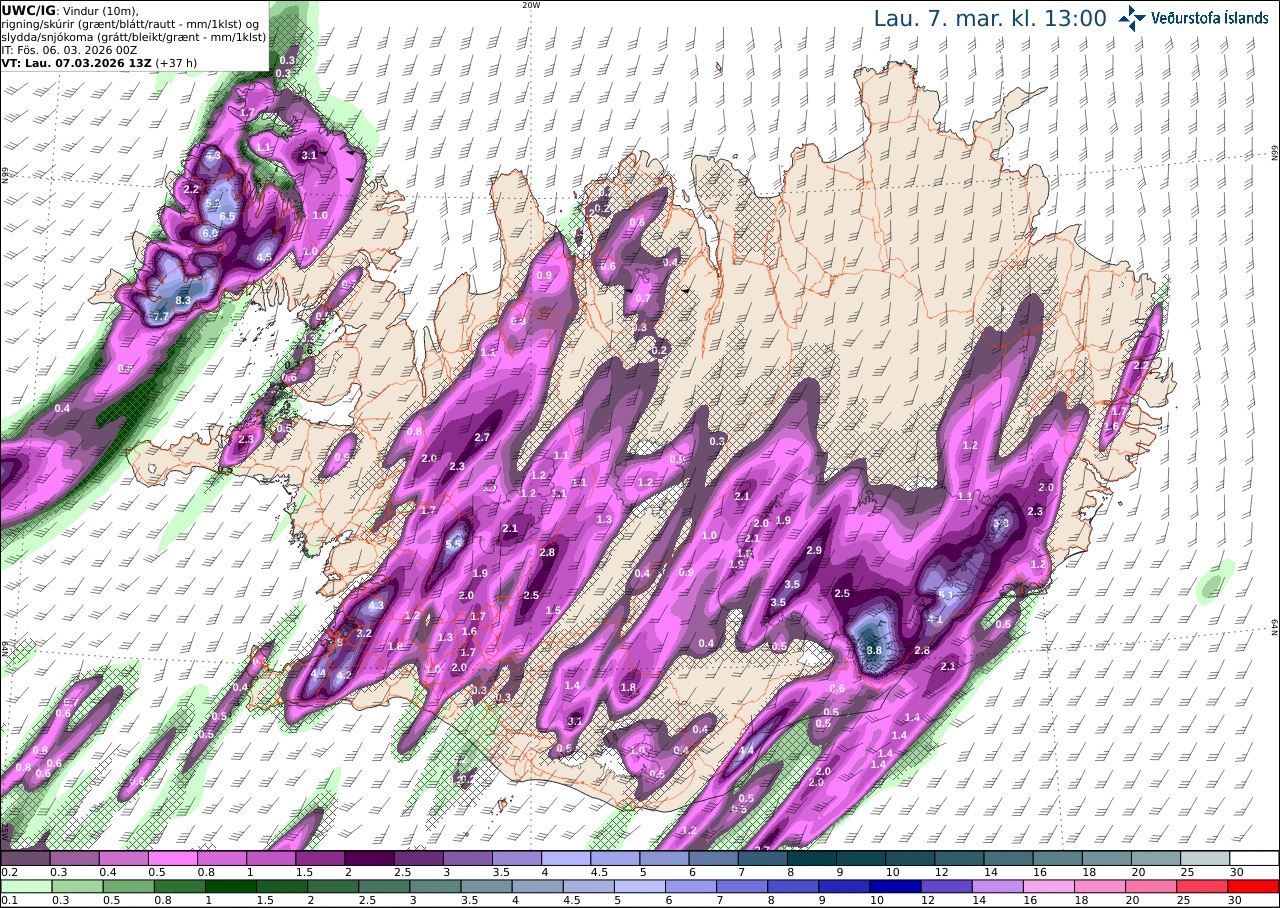Click the slydda/snjókoma description line
Viewport: 1280px width, 908px height.
[x=133, y=36]
